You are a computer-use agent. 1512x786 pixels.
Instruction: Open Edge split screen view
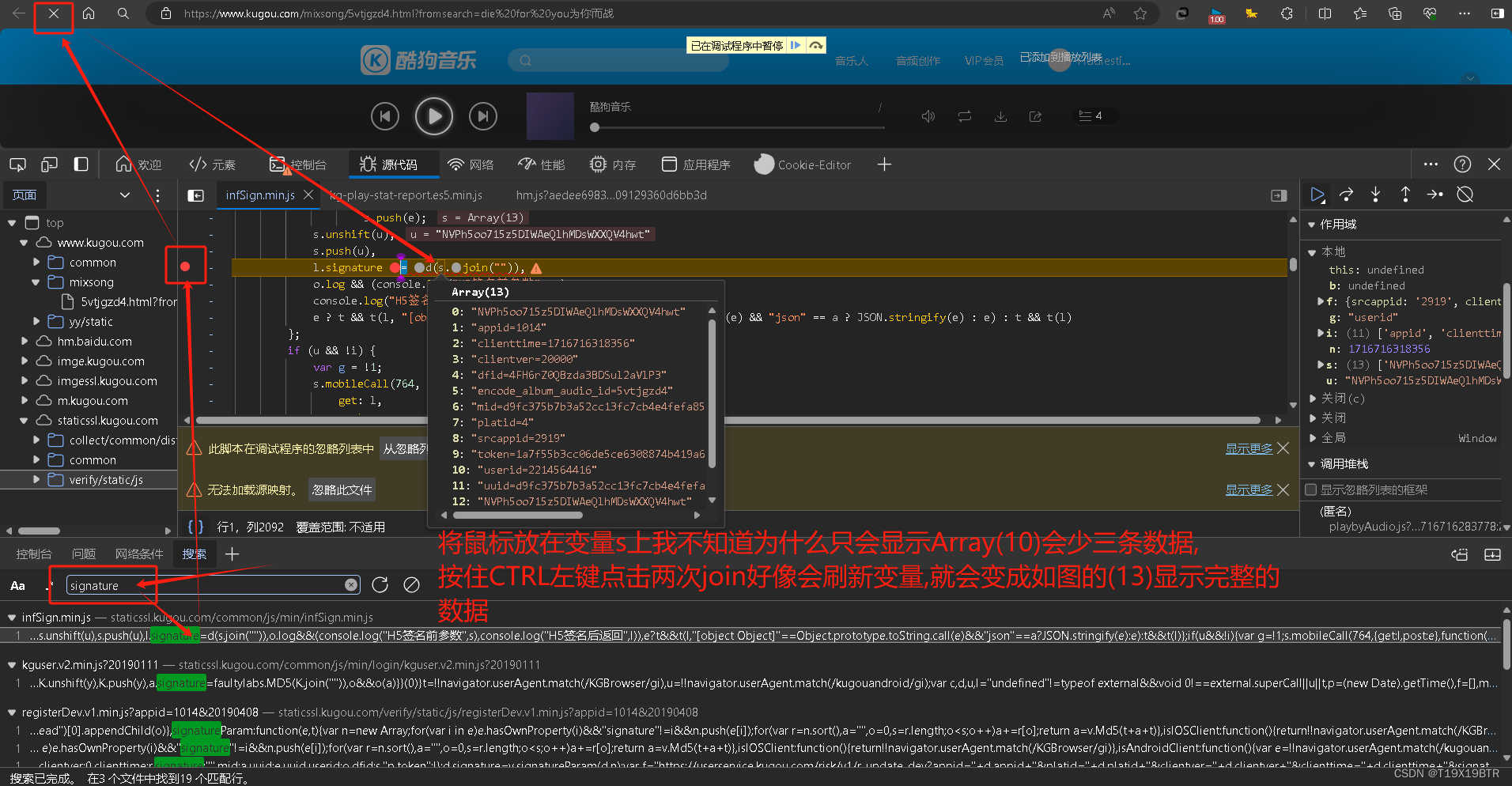click(1325, 13)
